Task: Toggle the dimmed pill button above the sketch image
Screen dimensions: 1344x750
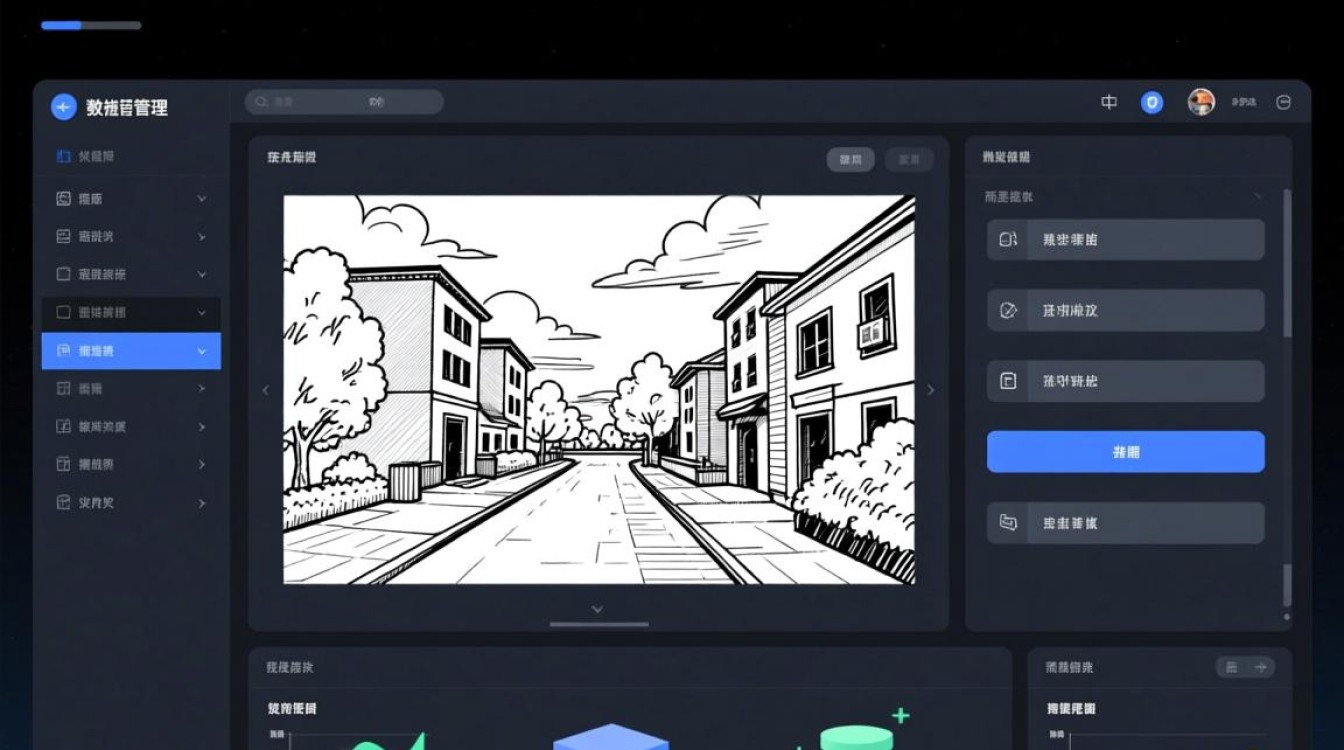Action: (x=909, y=160)
